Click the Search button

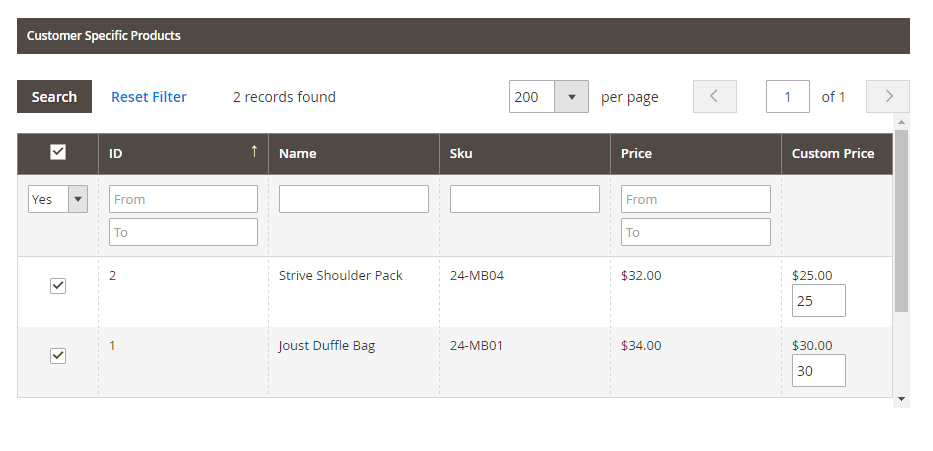[x=54, y=97]
